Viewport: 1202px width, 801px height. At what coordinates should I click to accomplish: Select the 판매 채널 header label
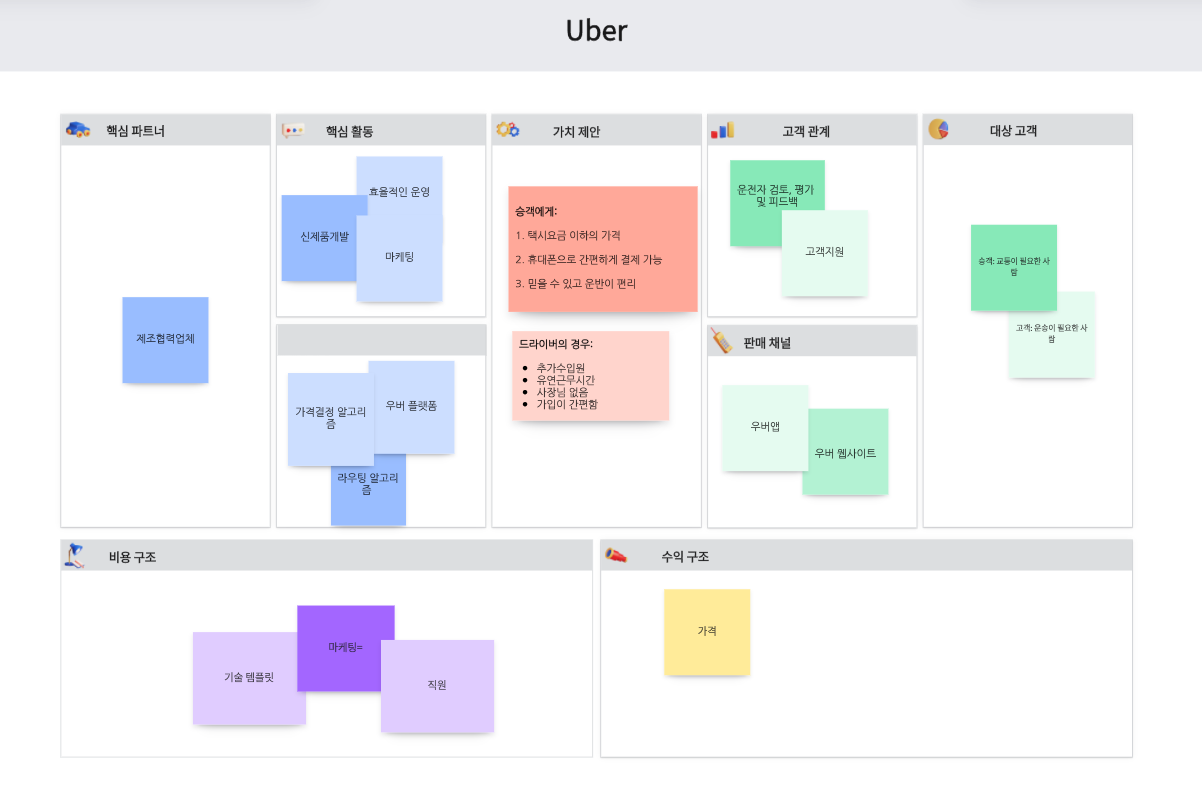[x=768, y=343]
